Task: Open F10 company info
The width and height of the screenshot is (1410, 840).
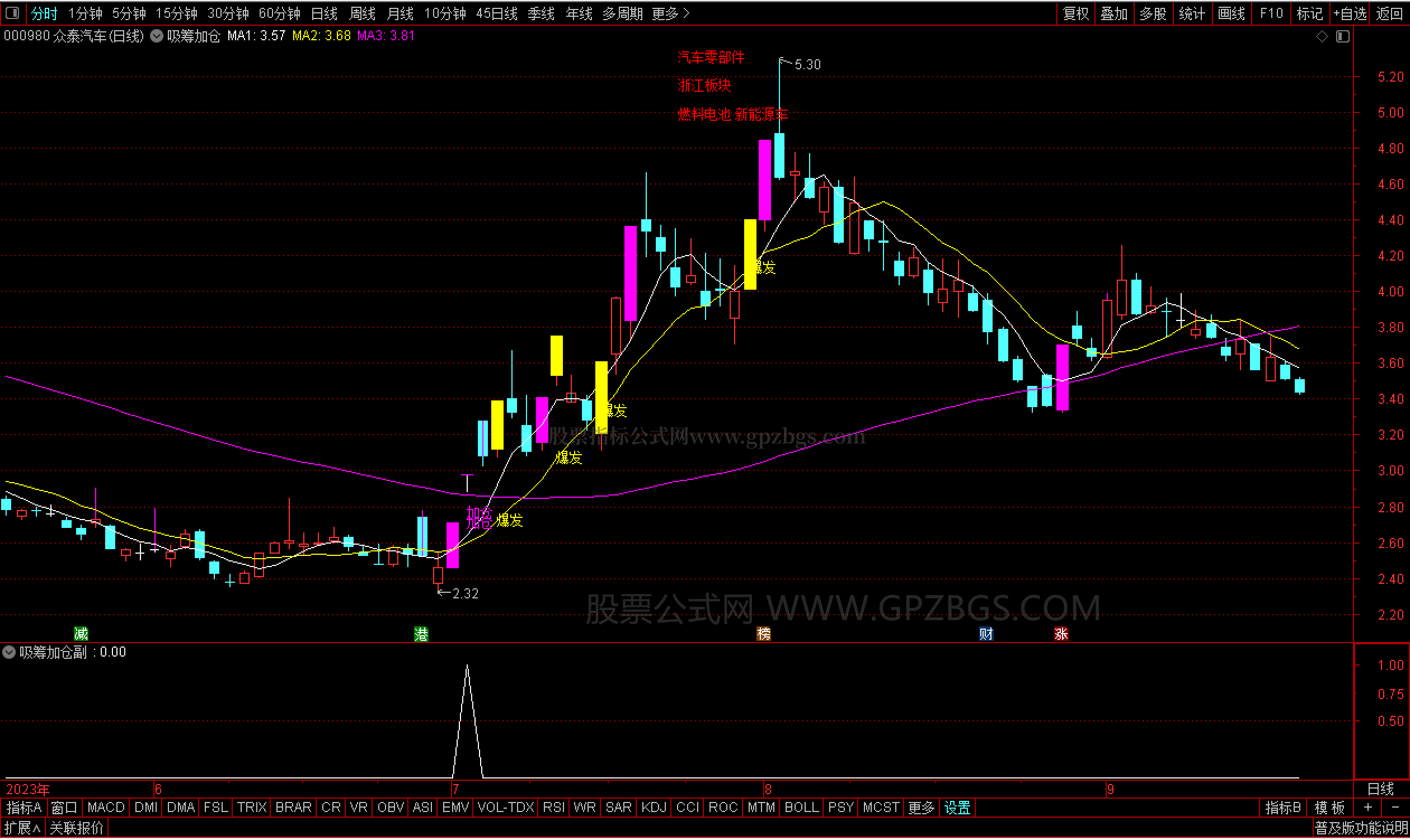Action: (x=1271, y=13)
